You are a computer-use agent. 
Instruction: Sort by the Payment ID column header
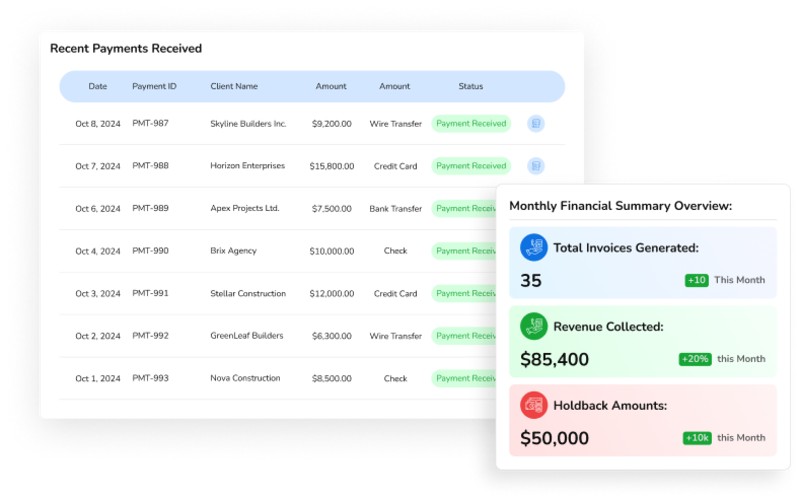(154, 86)
